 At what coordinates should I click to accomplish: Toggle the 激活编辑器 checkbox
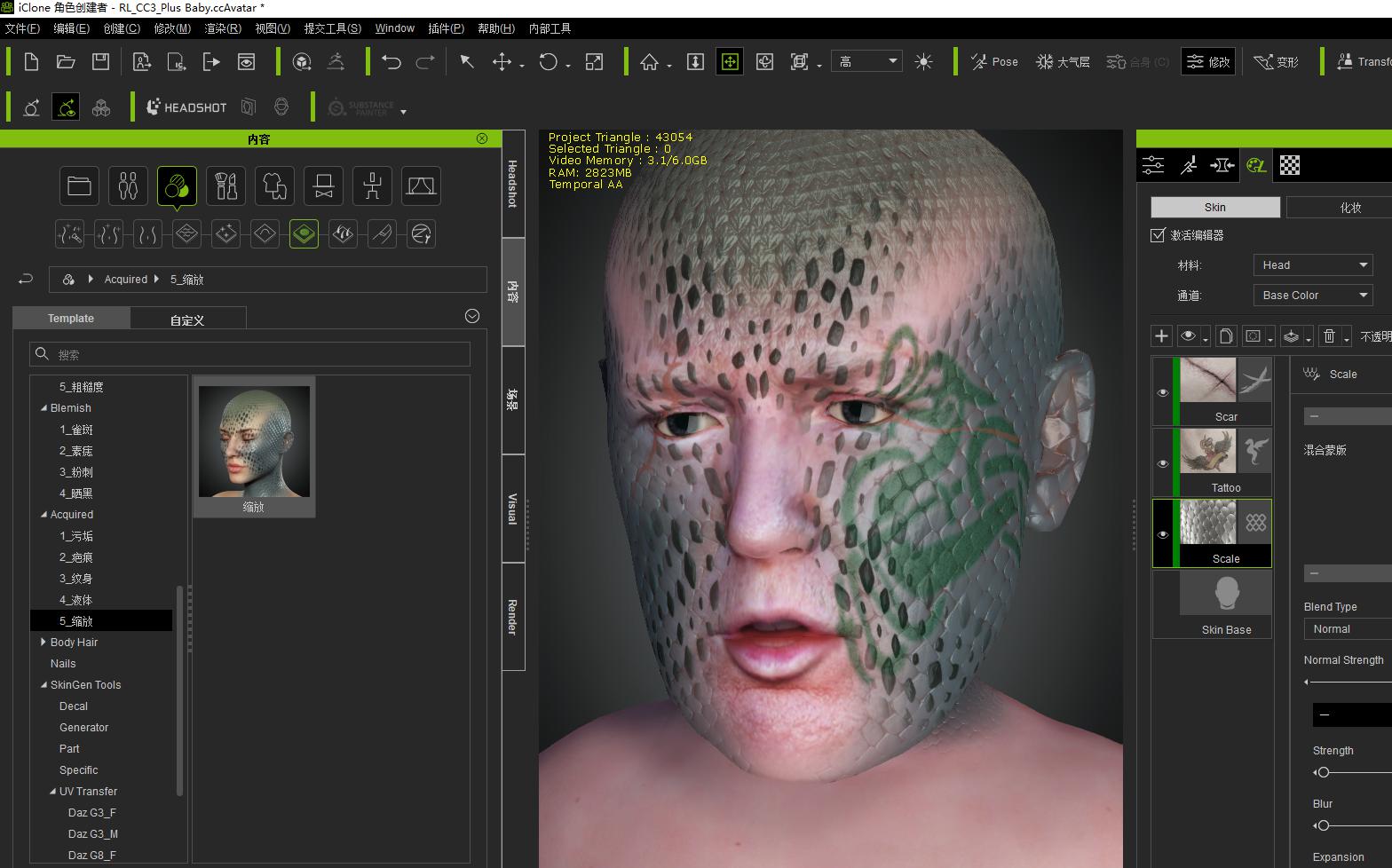(x=1158, y=235)
